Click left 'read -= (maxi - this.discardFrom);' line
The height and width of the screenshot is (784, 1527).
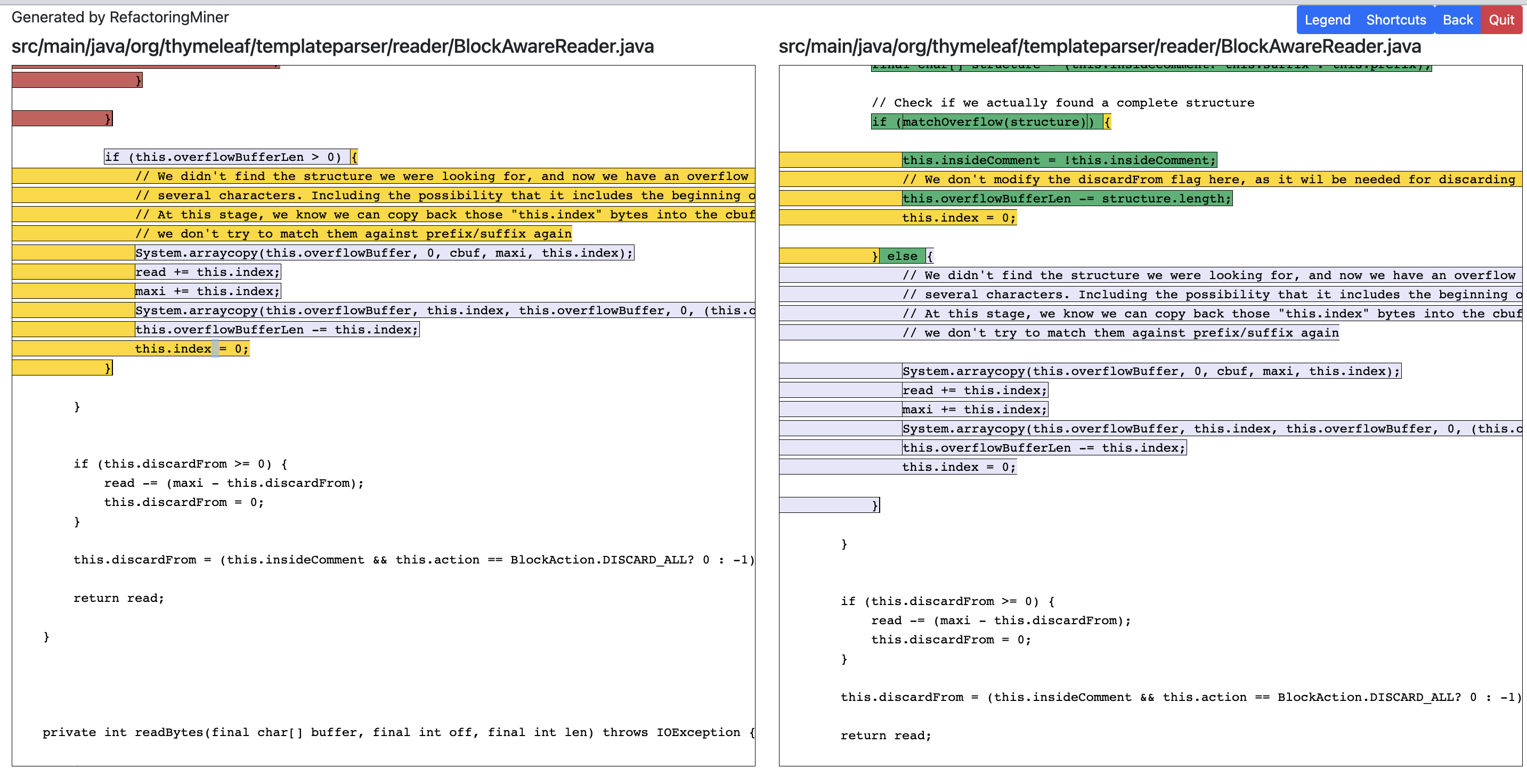click(234, 483)
